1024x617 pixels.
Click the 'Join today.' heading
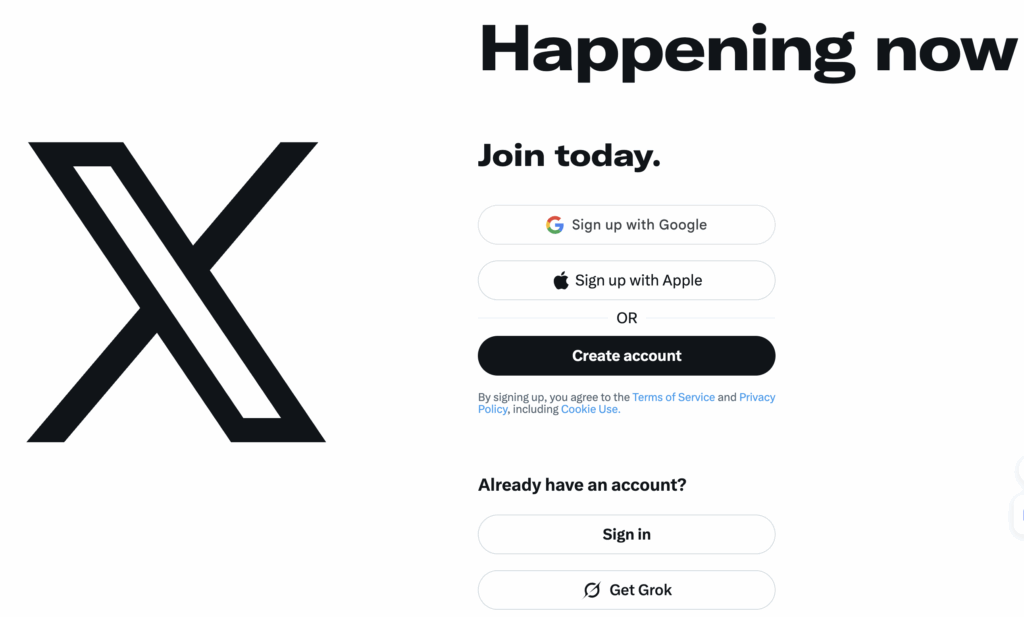click(569, 156)
